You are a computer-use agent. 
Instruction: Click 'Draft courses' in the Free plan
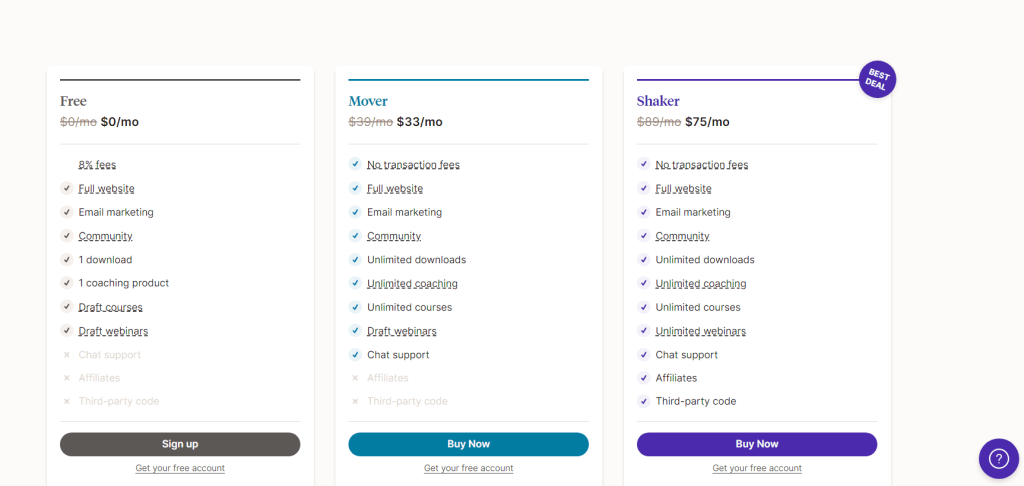click(110, 307)
